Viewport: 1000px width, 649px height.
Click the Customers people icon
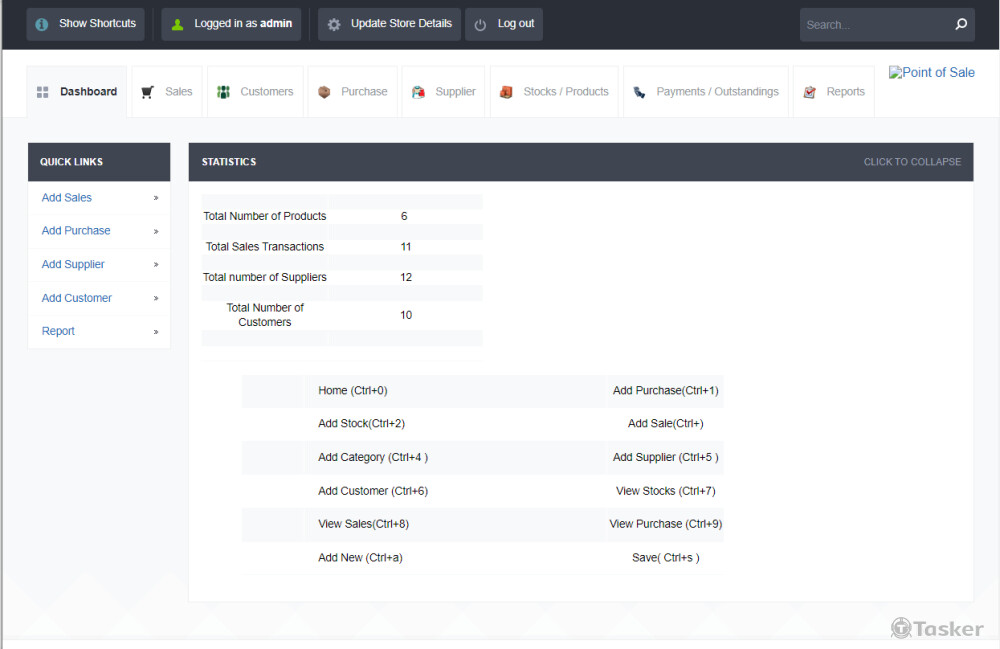(x=224, y=92)
